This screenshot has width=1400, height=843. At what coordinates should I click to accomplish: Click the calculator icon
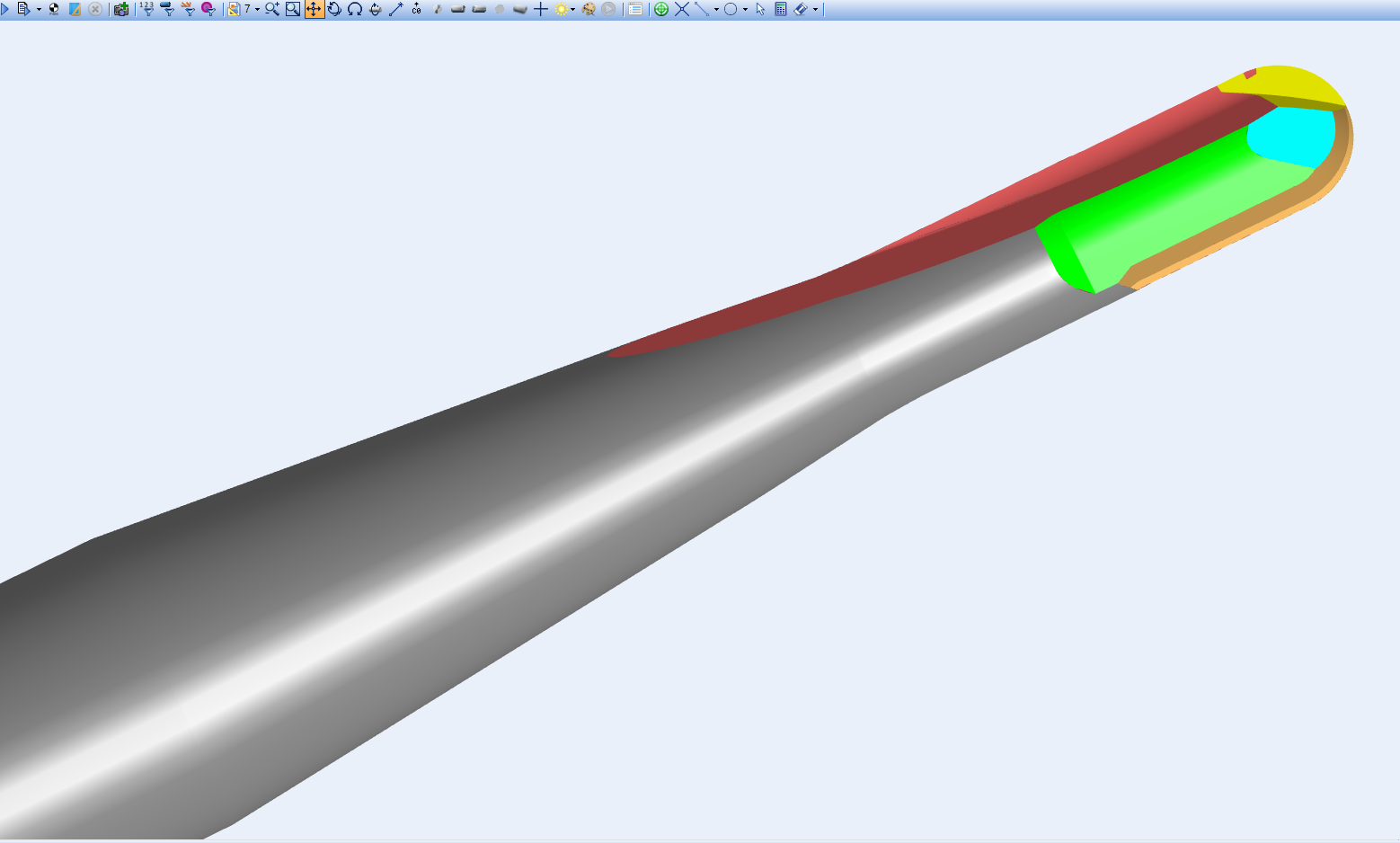[781, 9]
